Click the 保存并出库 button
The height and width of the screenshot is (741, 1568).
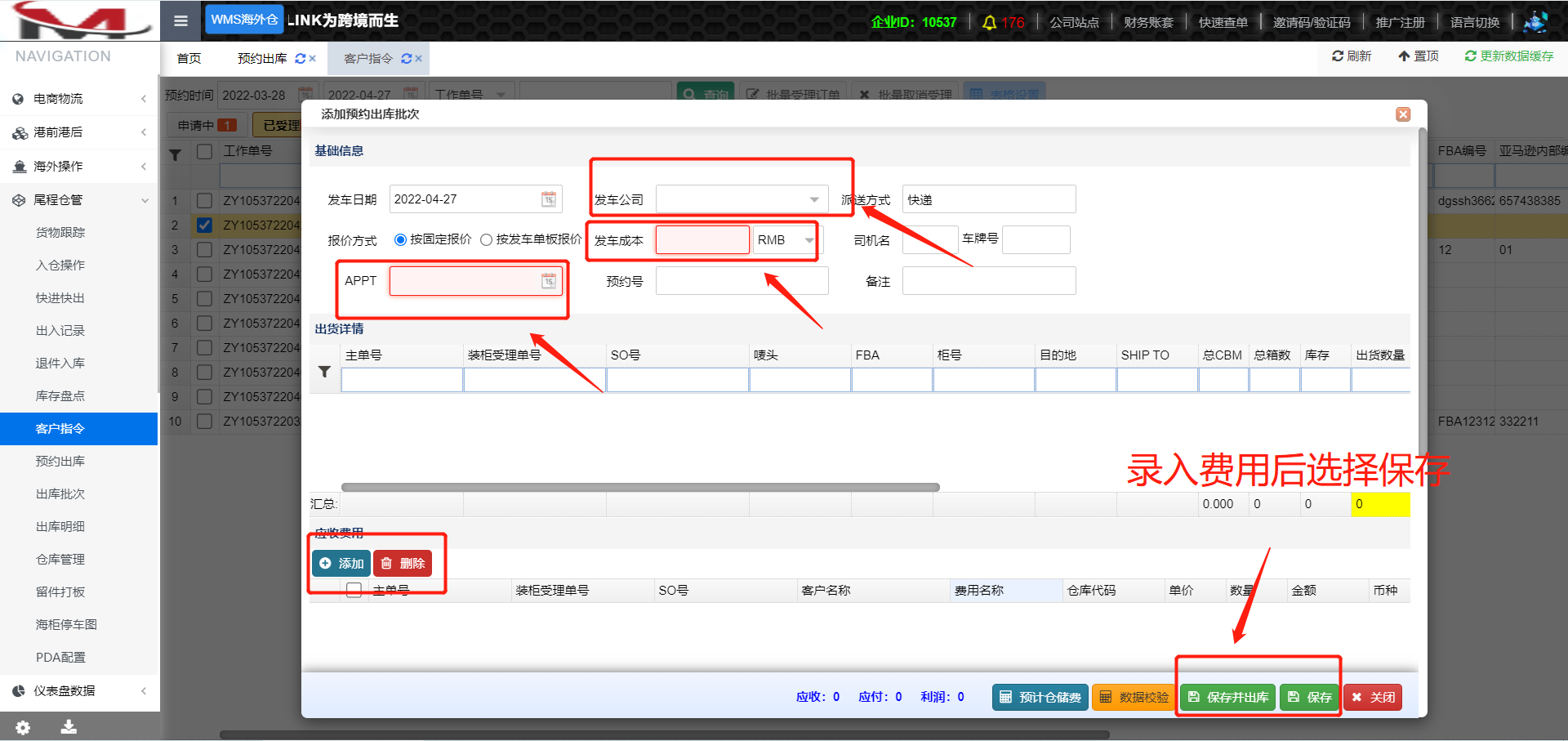pyautogui.click(x=1228, y=697)
